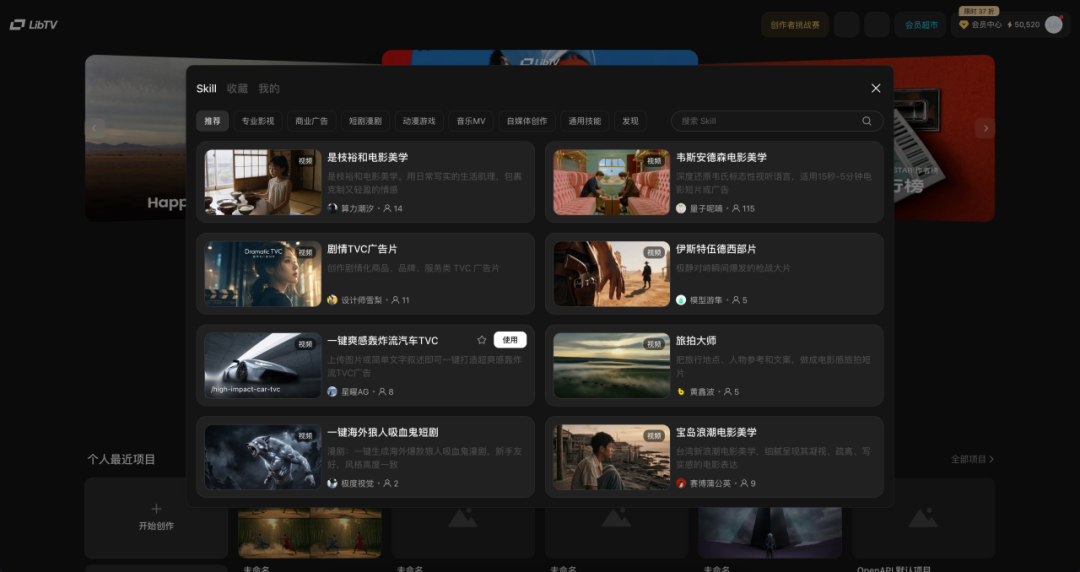Open 全部项目 with its chevron

point(972,459)
